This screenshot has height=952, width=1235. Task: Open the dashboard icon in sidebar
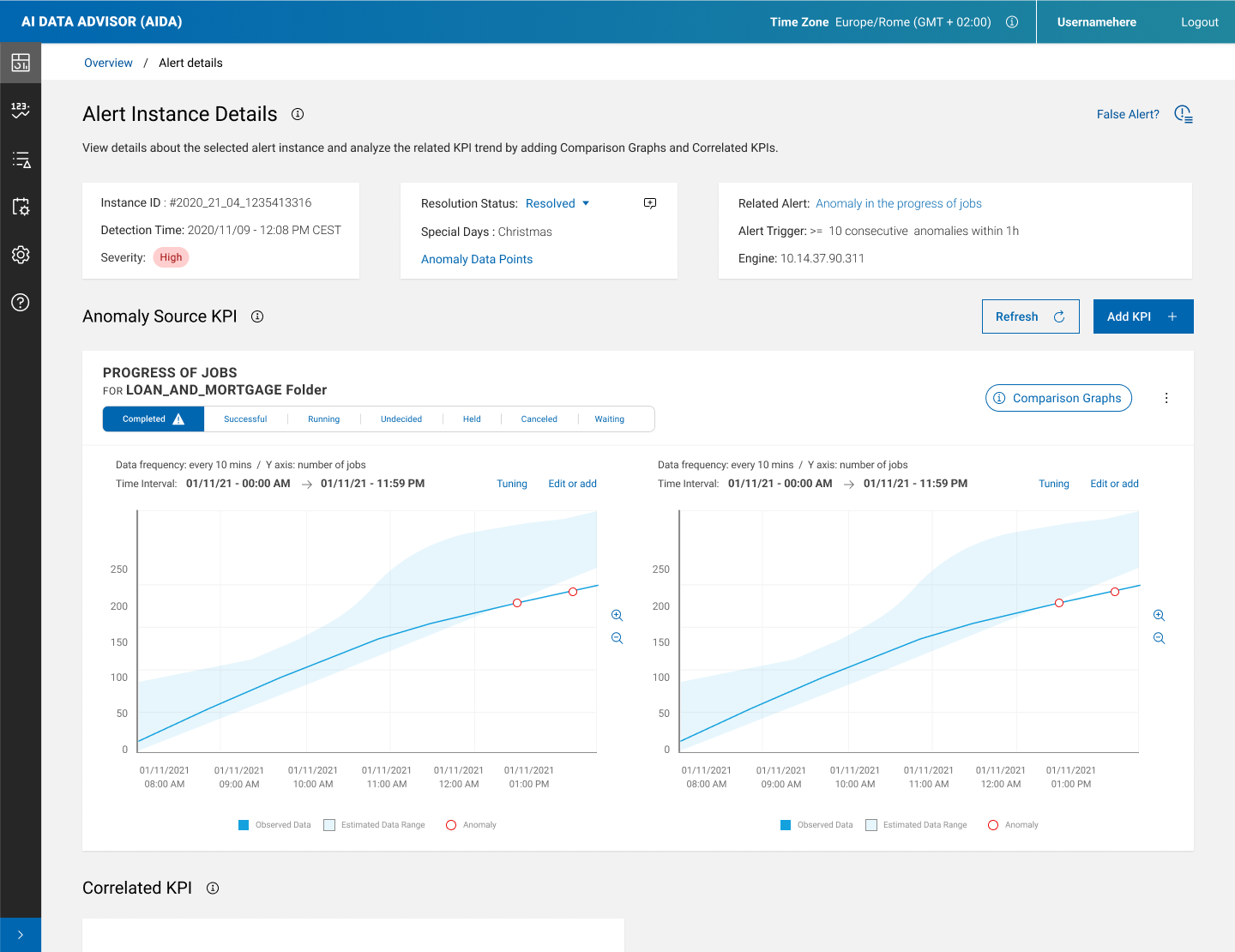tap(21, 63)
